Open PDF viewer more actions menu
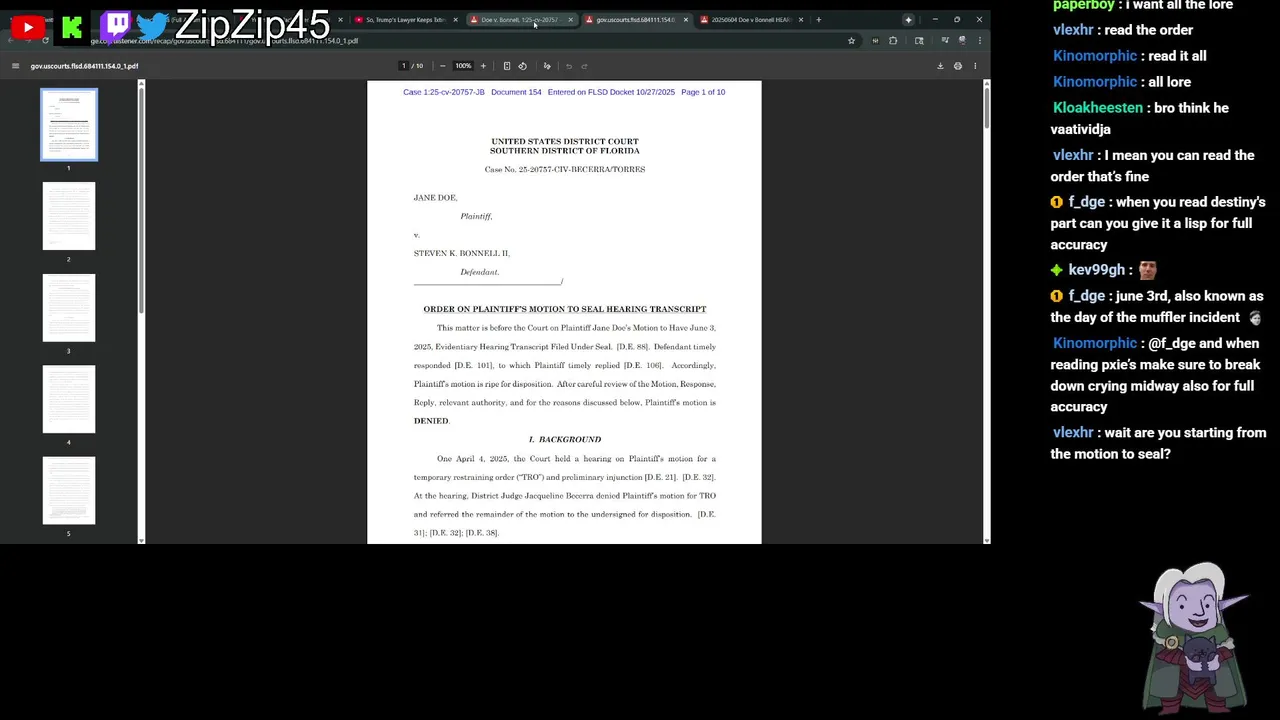 [975, 66]
